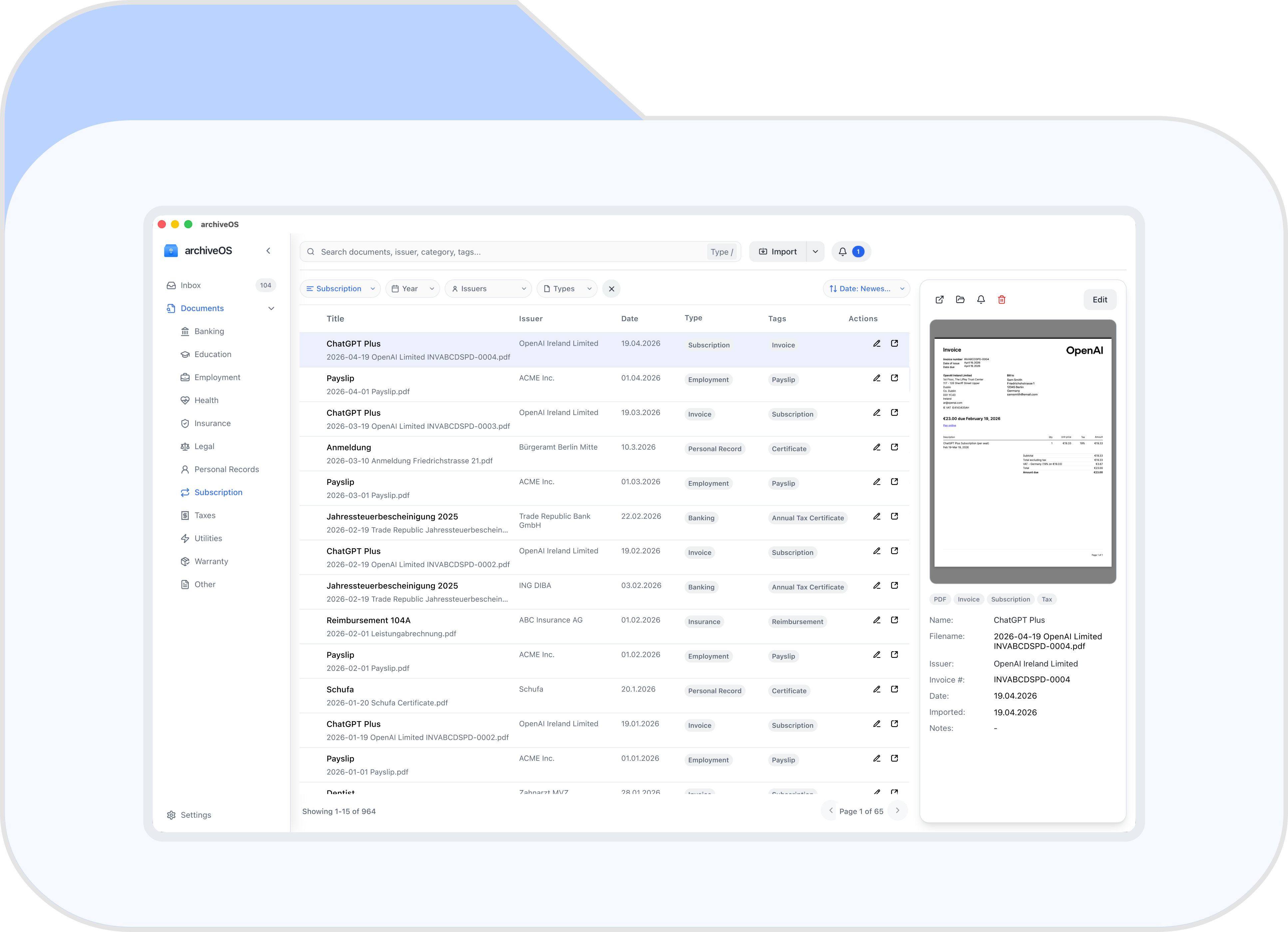Click the Edit button in preview
Image resolution: width=1288 pixels, height=932 pixels.
(1100, 299)
